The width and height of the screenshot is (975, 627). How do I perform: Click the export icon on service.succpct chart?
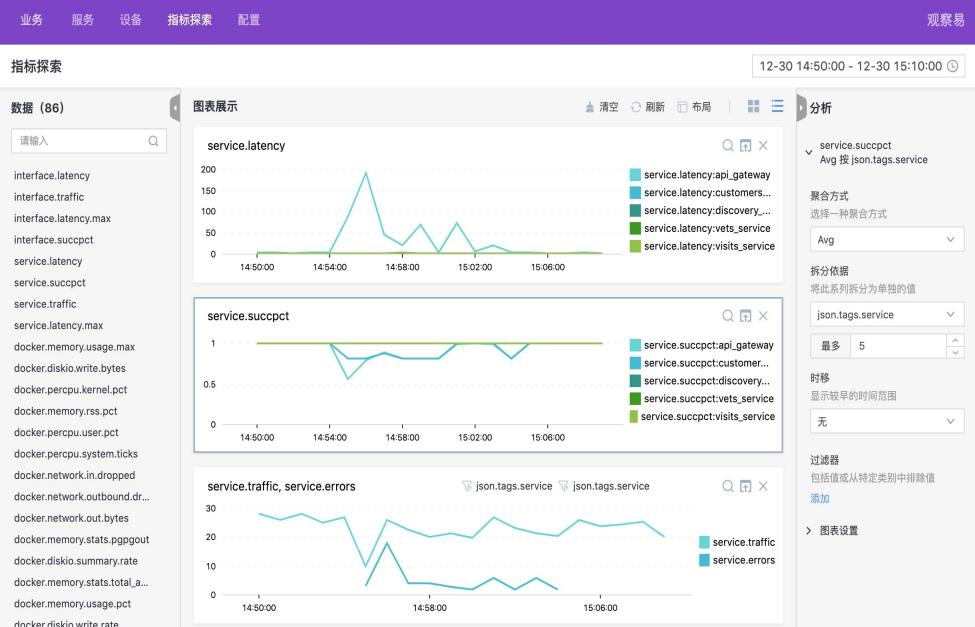746,316
